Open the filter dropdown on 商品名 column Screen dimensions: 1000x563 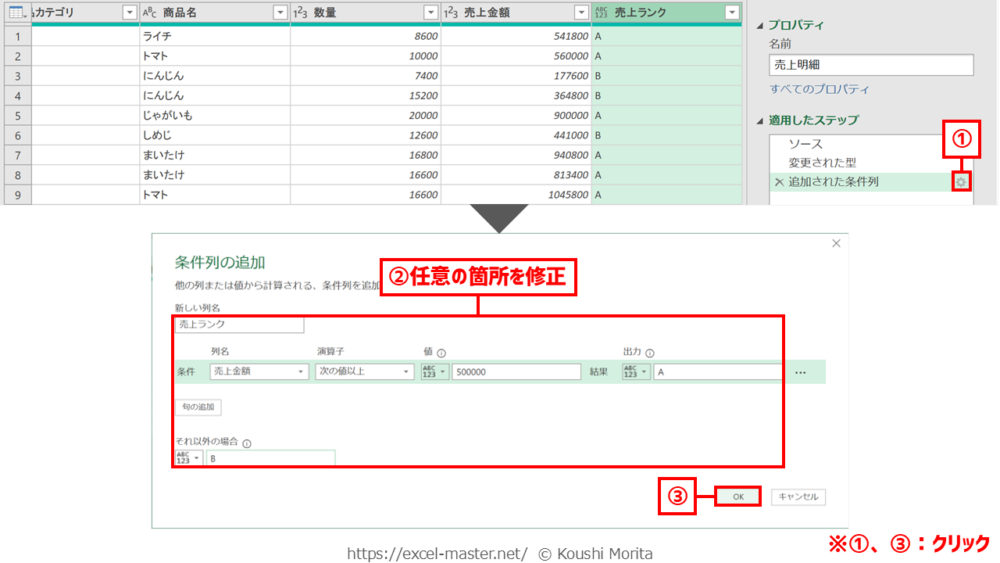click(x=280, y=12)
